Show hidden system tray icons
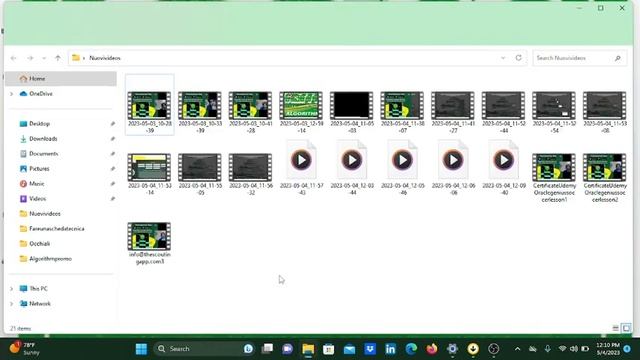640x360 pixels. 518,349
